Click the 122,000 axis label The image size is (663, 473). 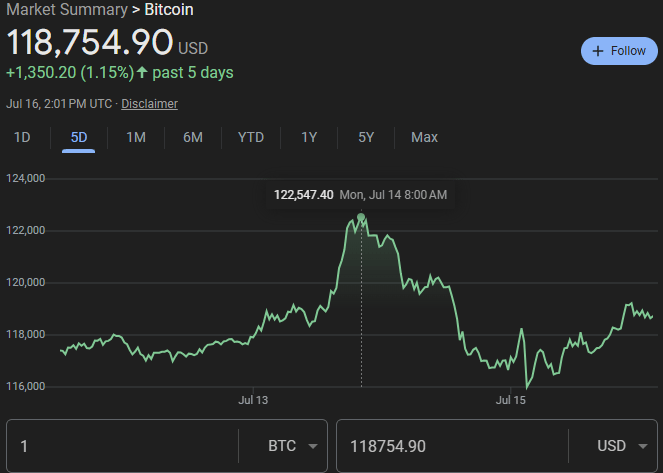point(25,230)
